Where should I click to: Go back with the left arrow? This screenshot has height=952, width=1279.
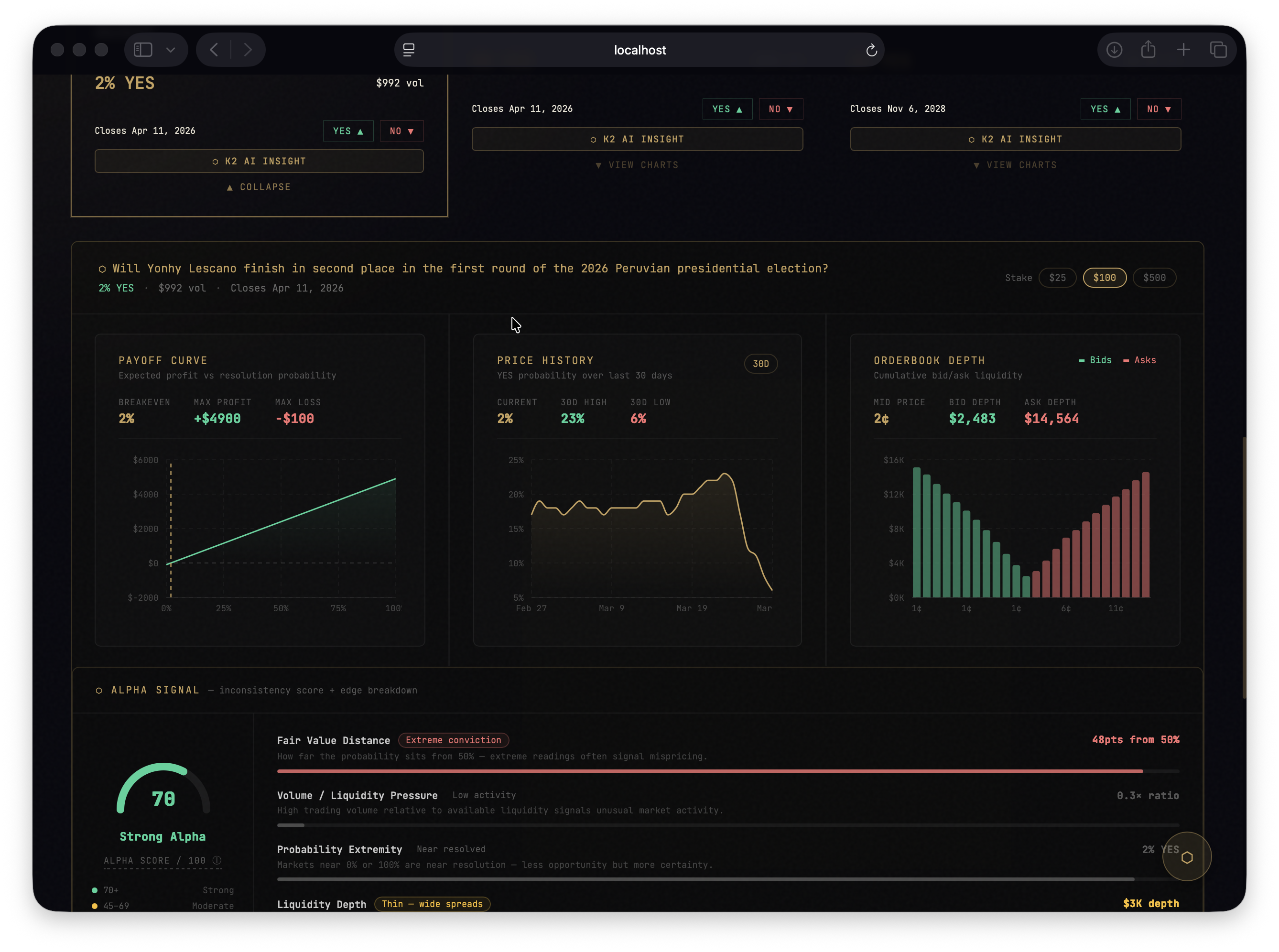[x=214, y=50]
